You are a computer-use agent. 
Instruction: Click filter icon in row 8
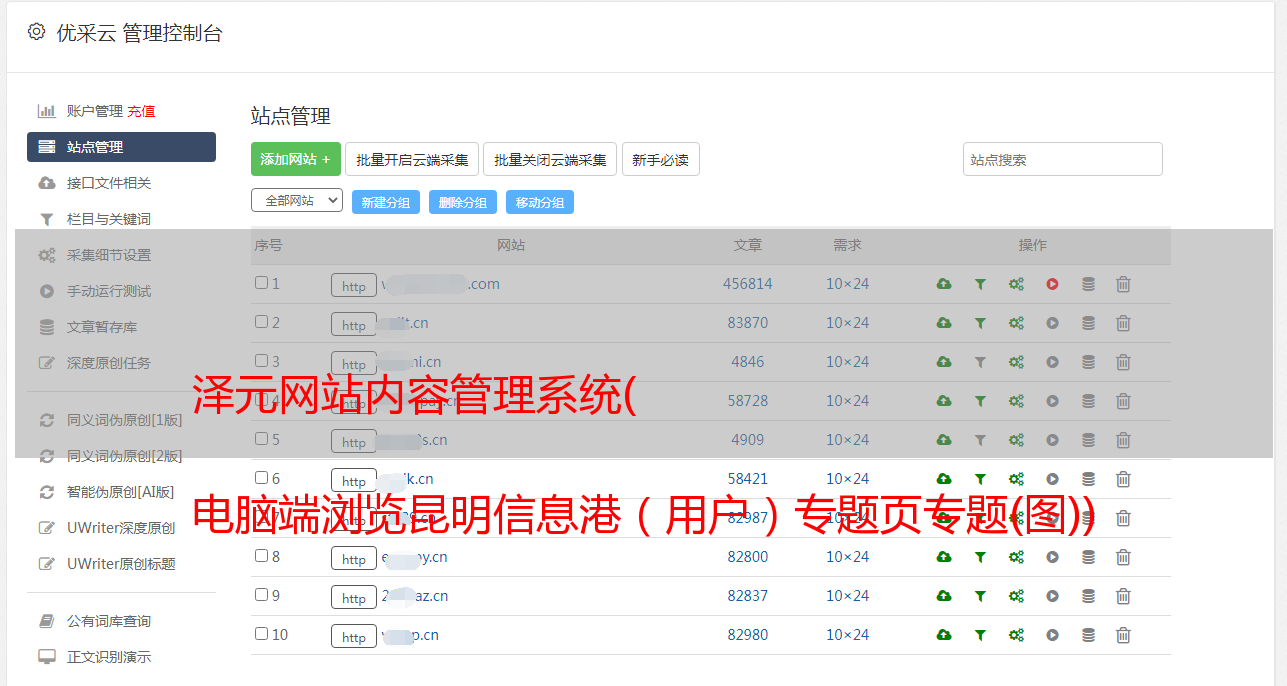980,557
